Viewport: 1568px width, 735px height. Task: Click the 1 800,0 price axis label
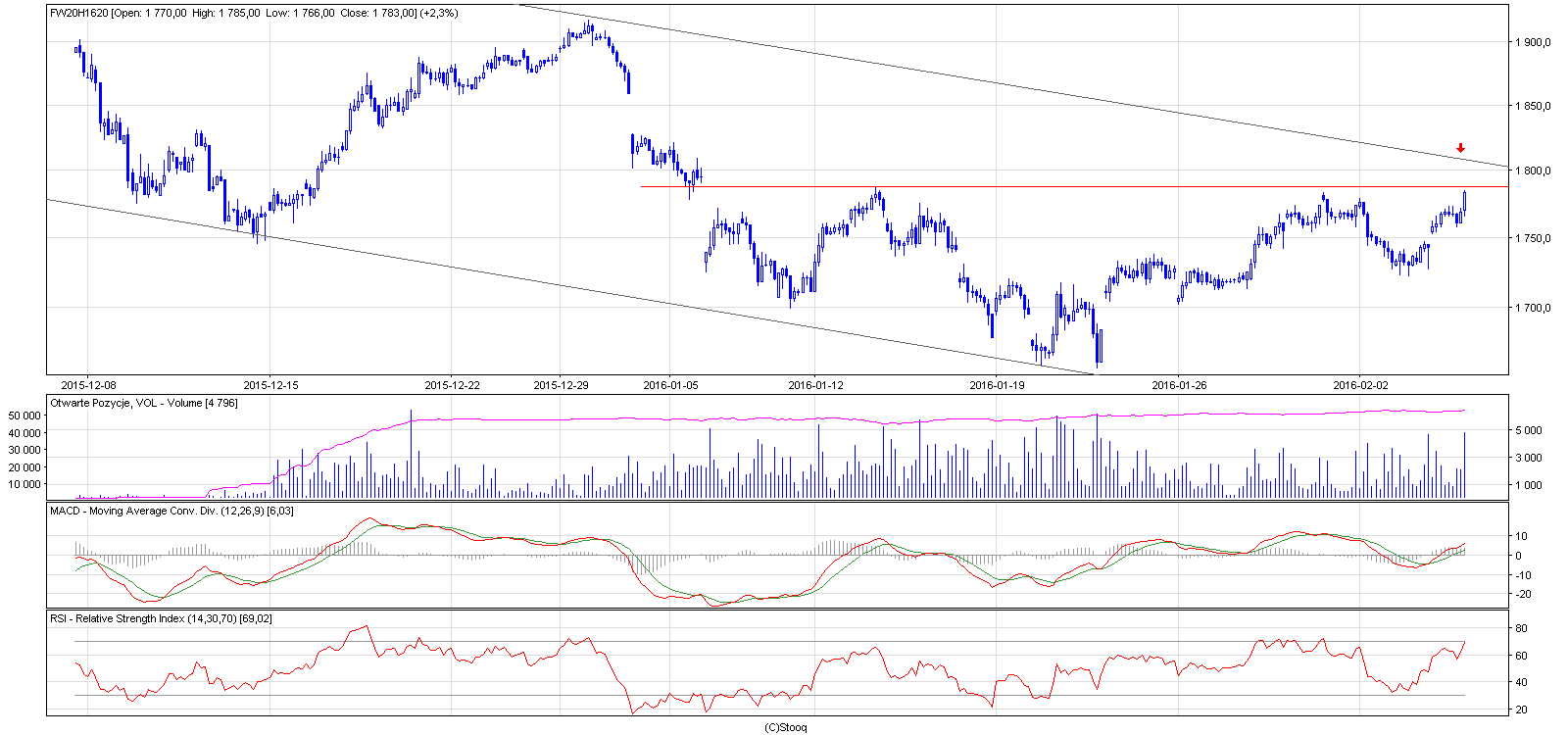click(1534, 171)
